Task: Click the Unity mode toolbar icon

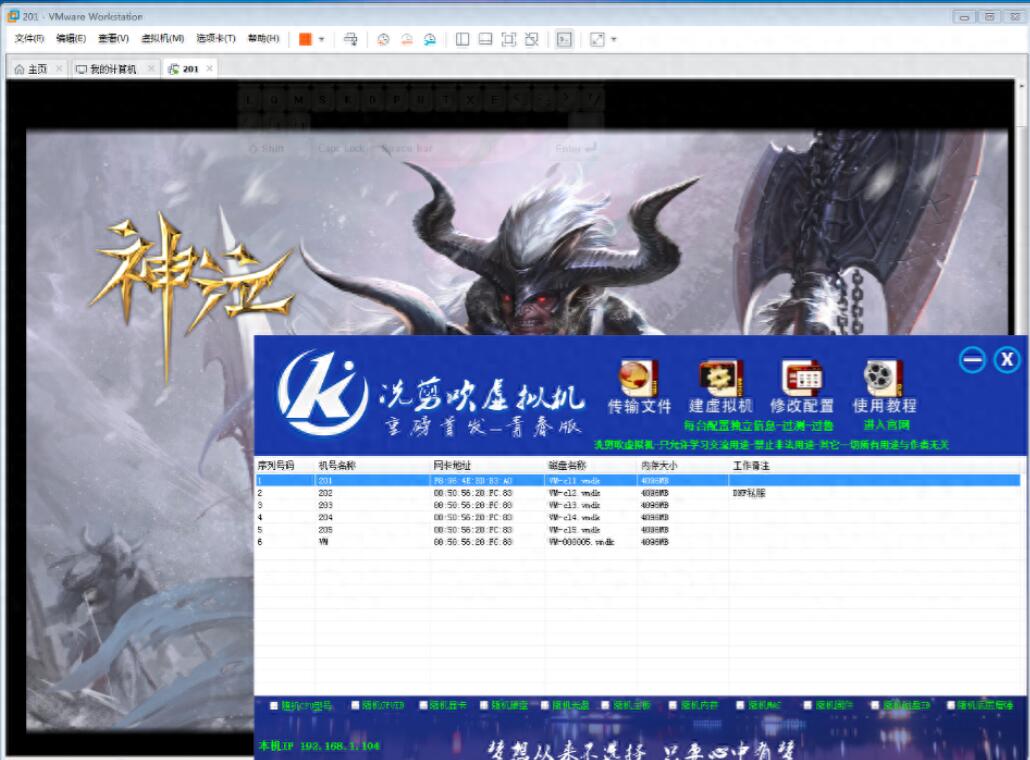Action: [532, 39]
